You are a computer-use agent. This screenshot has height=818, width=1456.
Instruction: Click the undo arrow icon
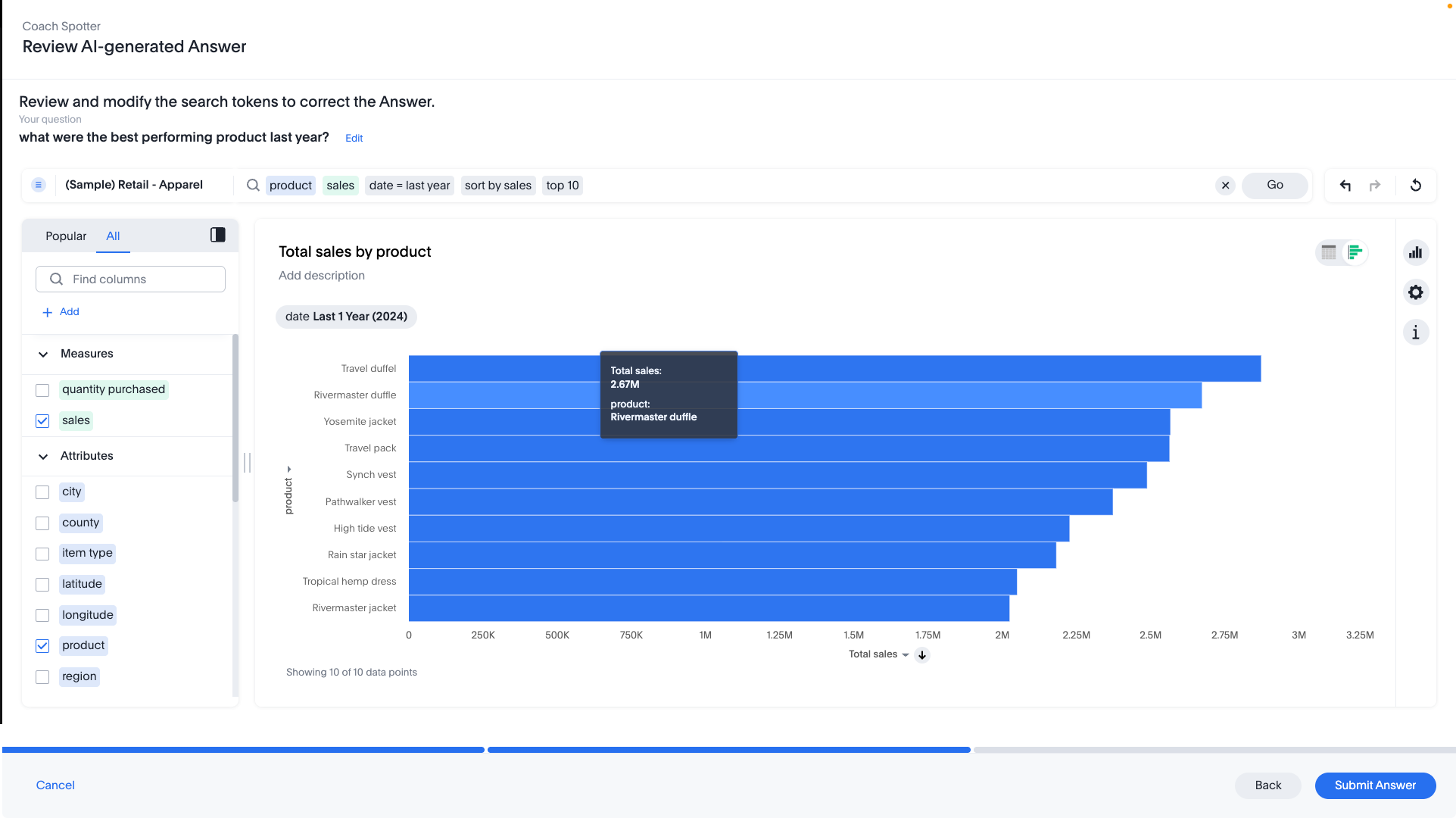(x=1345, y=186)
